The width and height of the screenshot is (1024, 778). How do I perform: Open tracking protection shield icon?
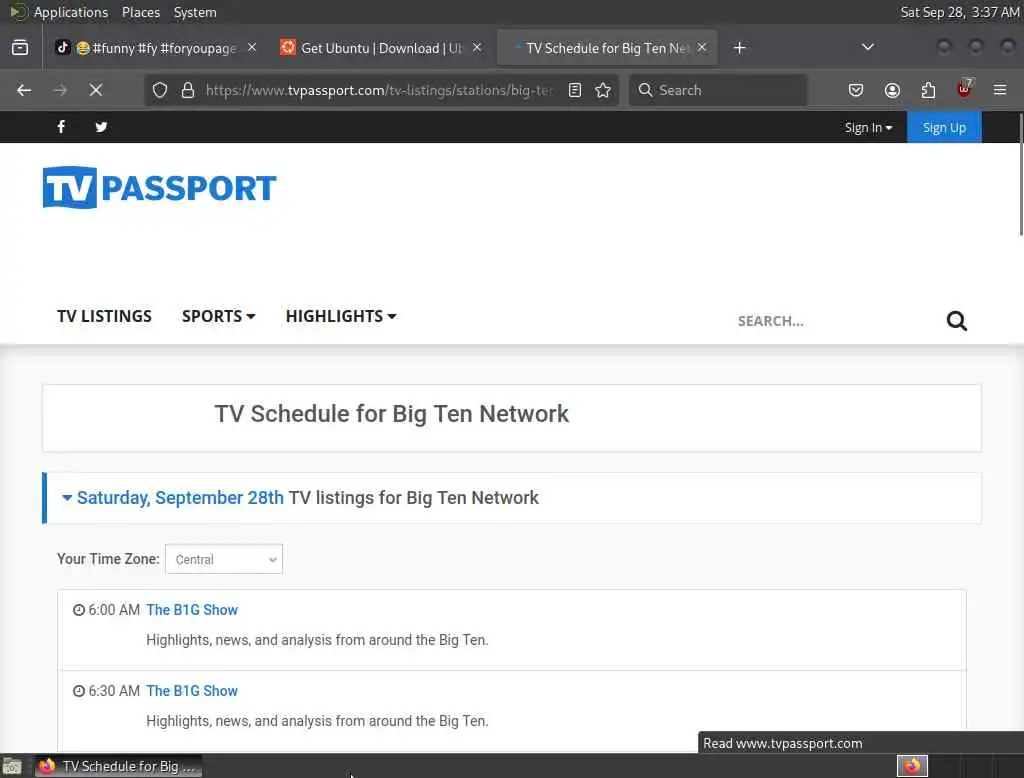pos(160,90)
